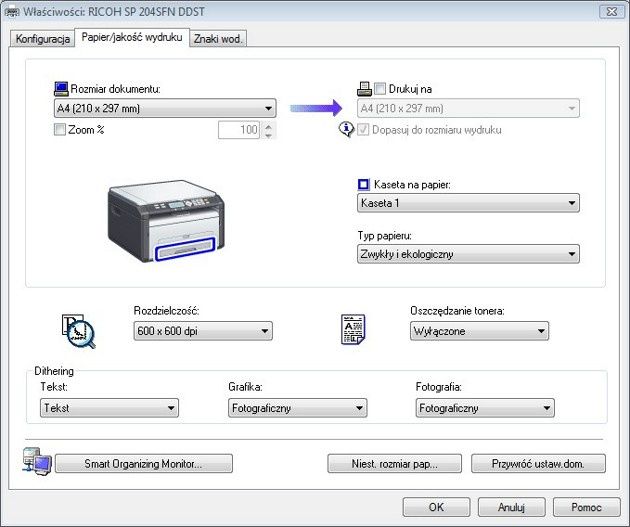This screenshot has height=527, width=630.
Task: Switch to the Konfiguracja tab
Action: [x=43, y=39]
